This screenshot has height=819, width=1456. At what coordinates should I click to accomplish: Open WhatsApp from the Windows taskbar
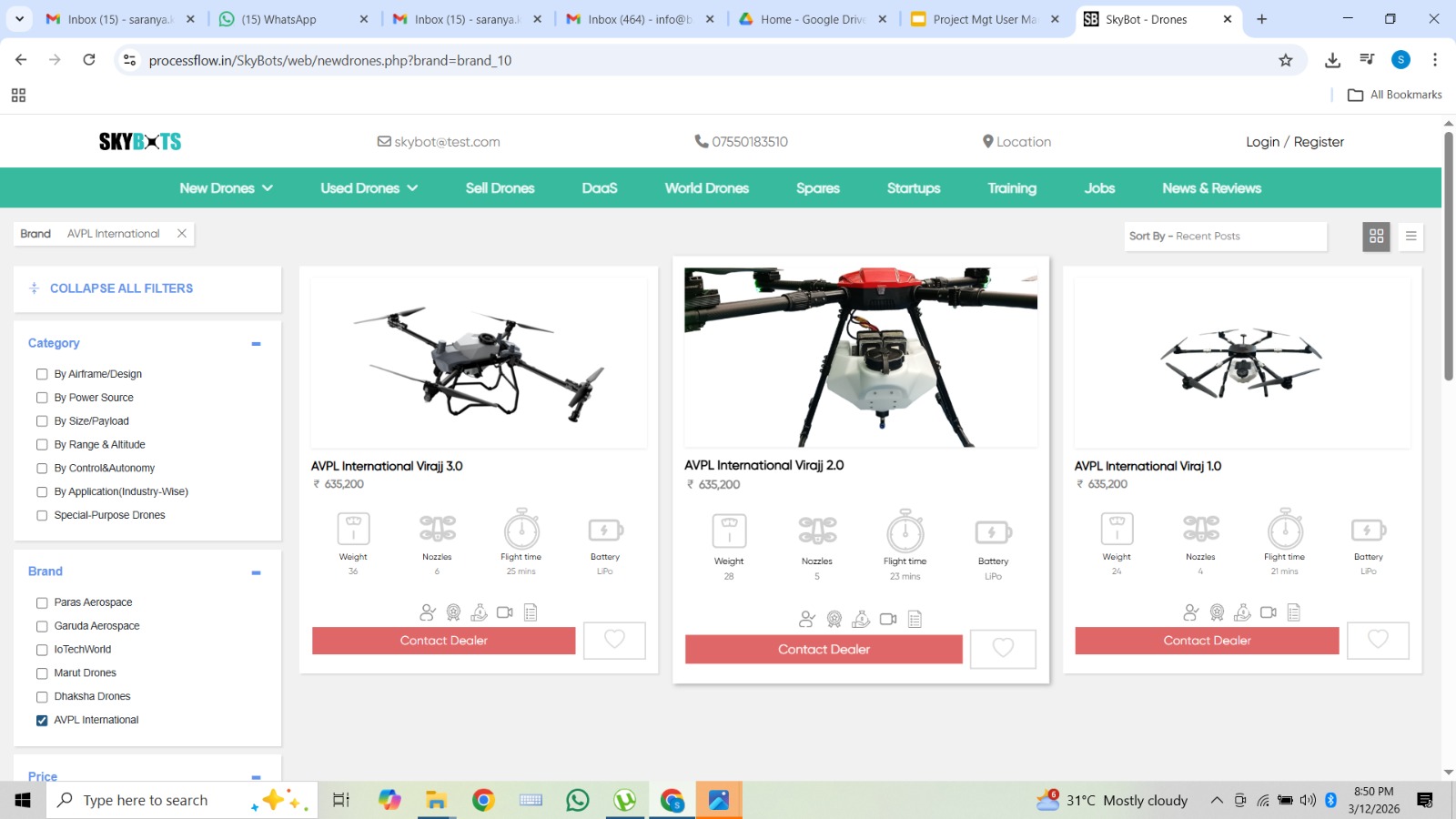pyautogui.click(x=577, y=800)
